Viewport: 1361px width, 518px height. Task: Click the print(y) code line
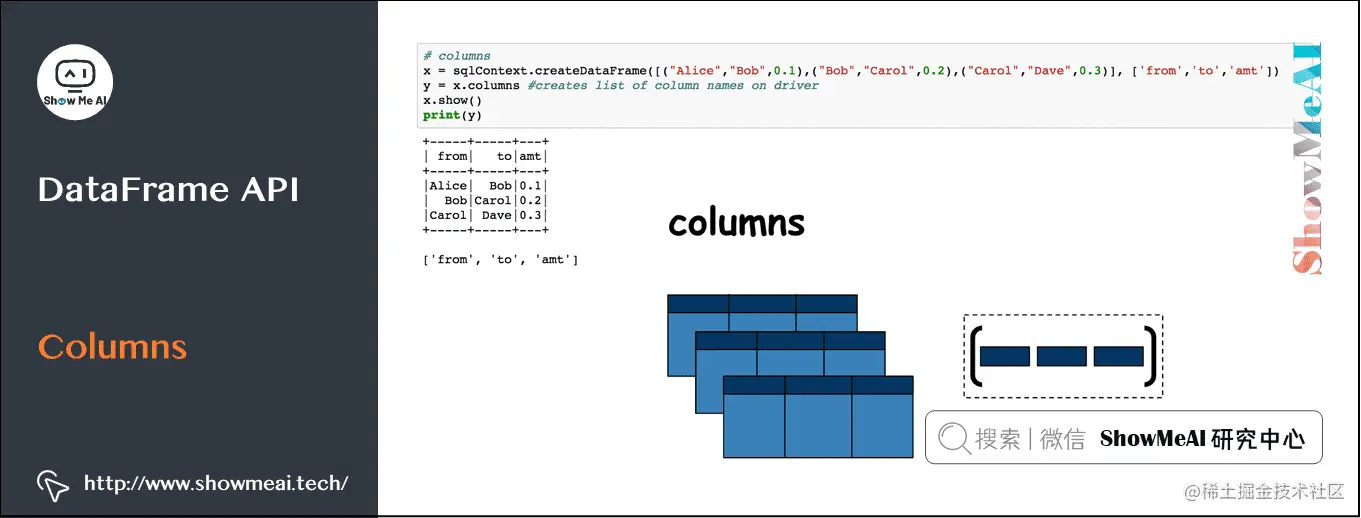[452, 116]
